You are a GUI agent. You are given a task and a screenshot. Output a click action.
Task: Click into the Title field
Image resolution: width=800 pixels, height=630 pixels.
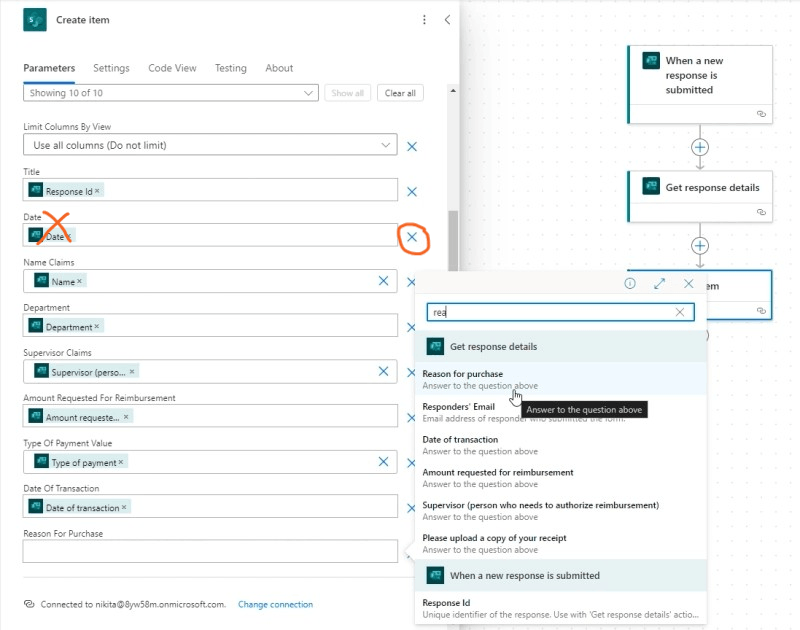210,190
